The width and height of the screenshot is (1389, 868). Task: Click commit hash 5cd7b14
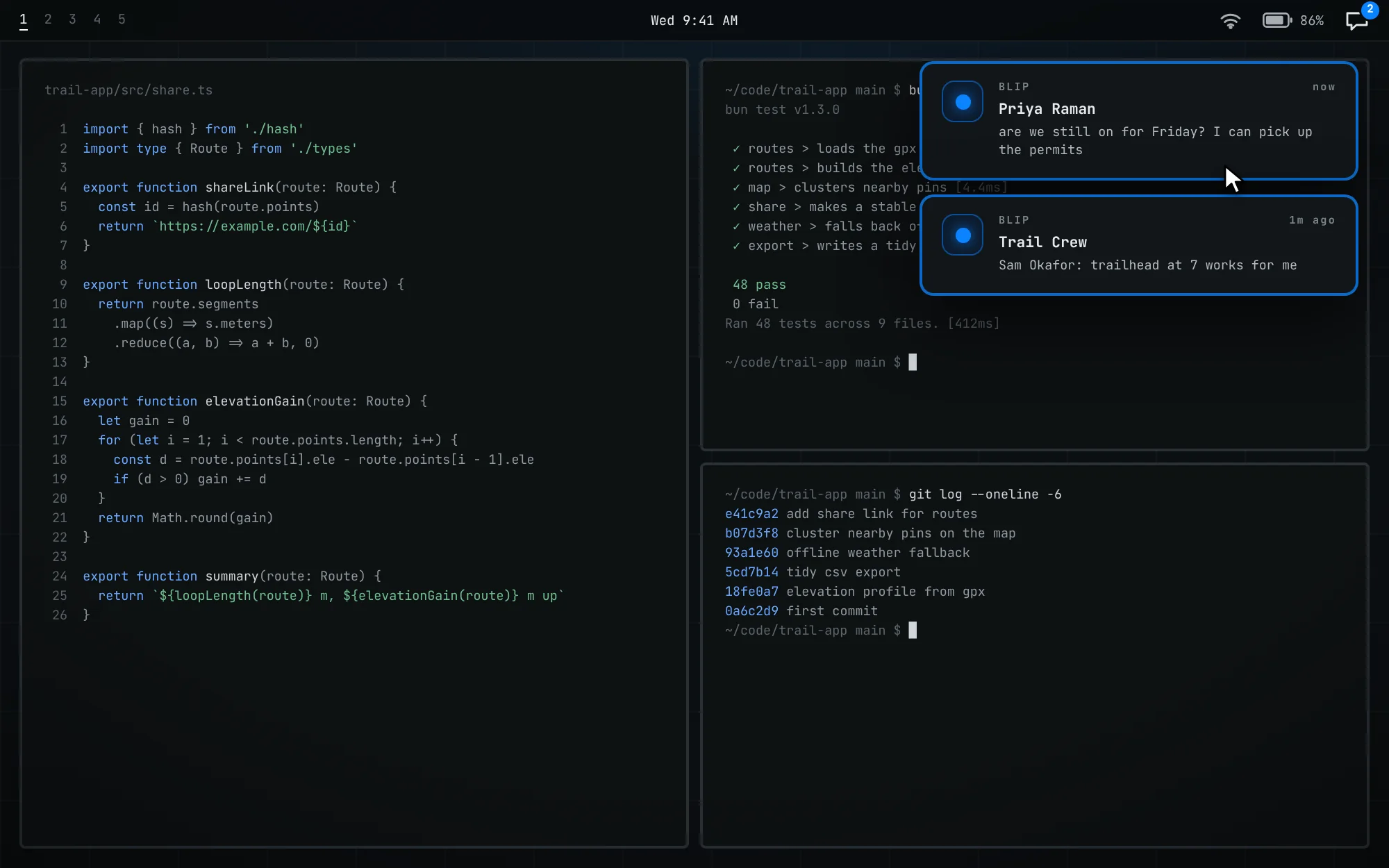coord(751,572)
